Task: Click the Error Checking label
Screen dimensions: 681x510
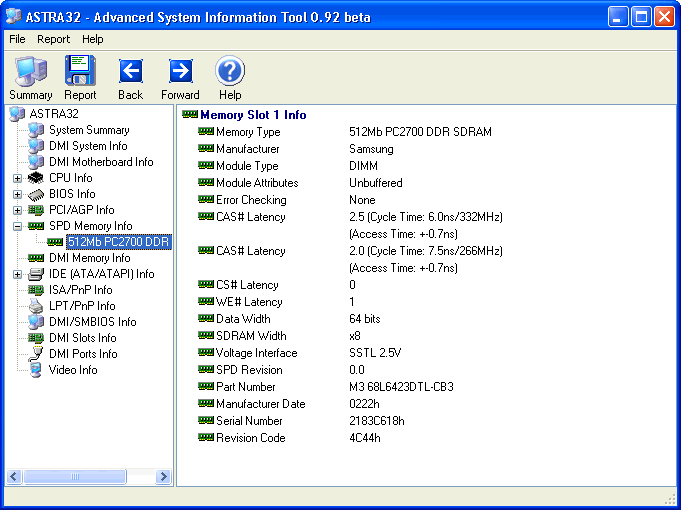Action: [x=251, y=200]
